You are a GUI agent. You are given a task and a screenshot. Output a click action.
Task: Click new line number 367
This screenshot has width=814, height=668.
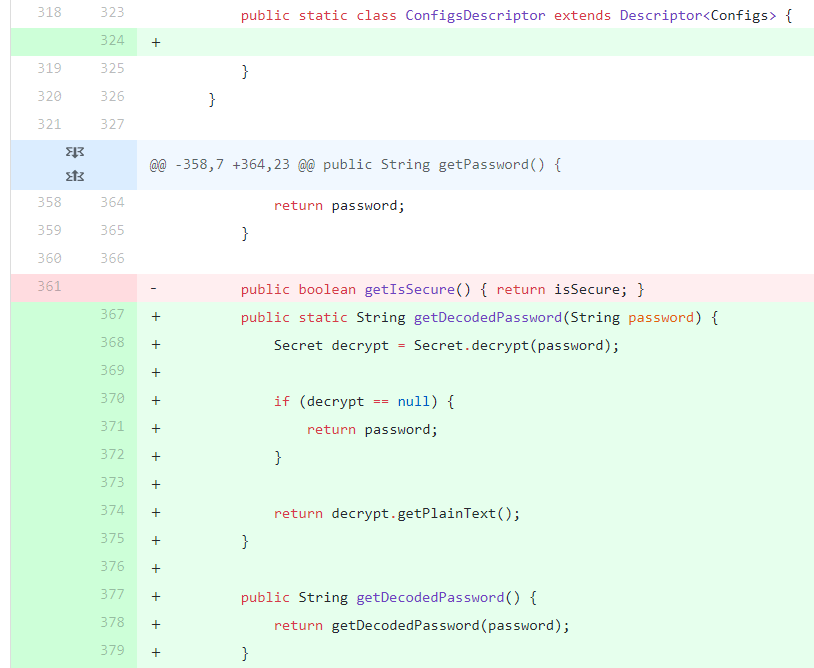click(112, 315)
